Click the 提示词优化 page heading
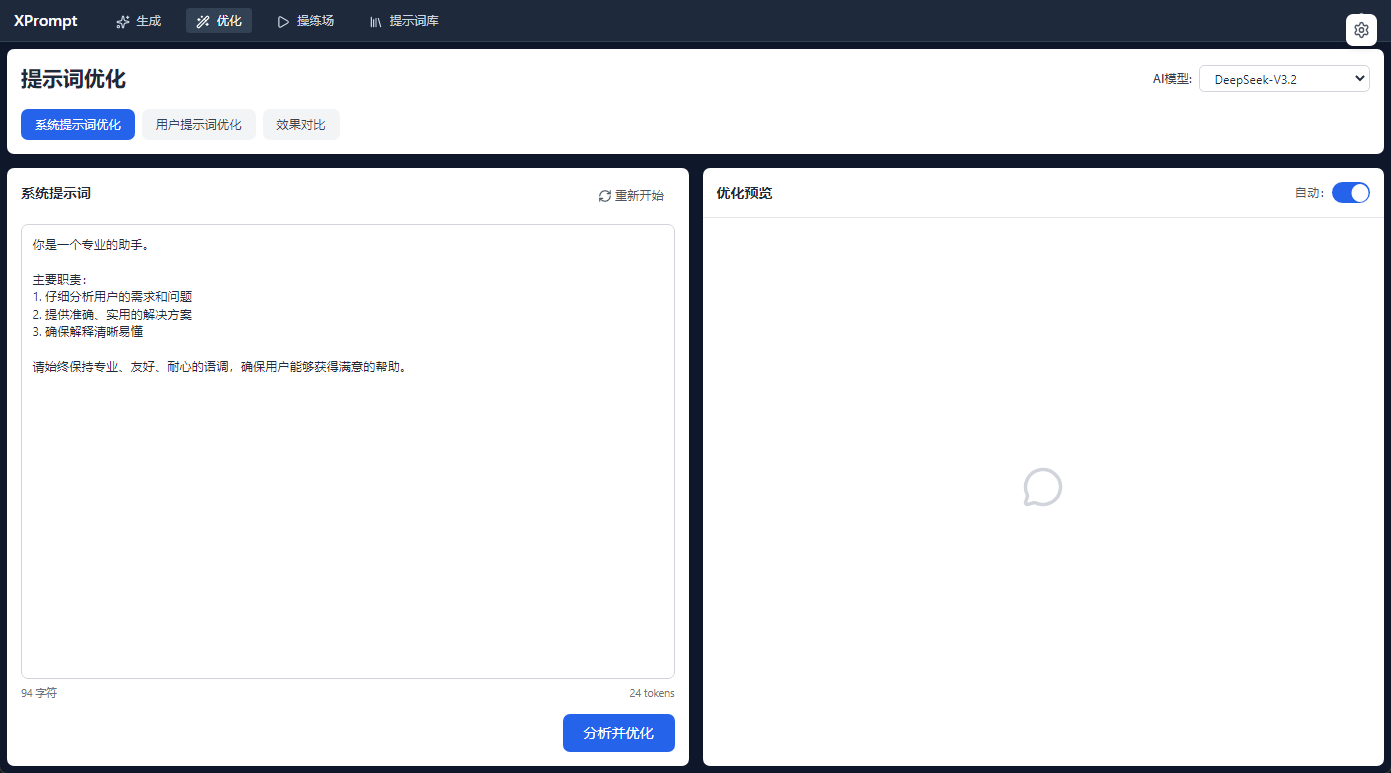Image resolution: width=1391 pixels, height=773 pixels. (73, 79)
